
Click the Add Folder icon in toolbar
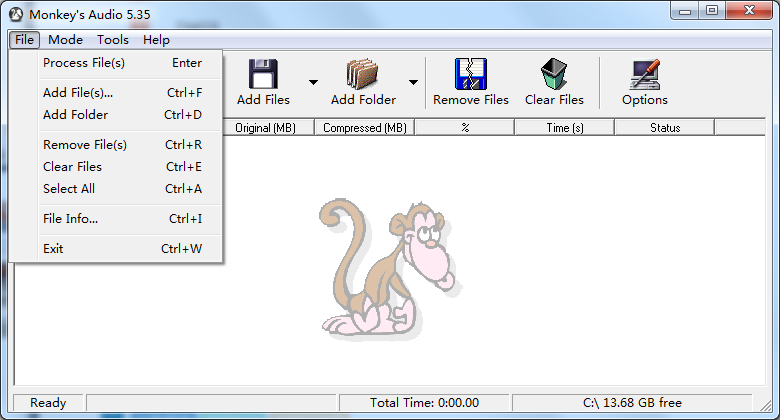(363, 74)
